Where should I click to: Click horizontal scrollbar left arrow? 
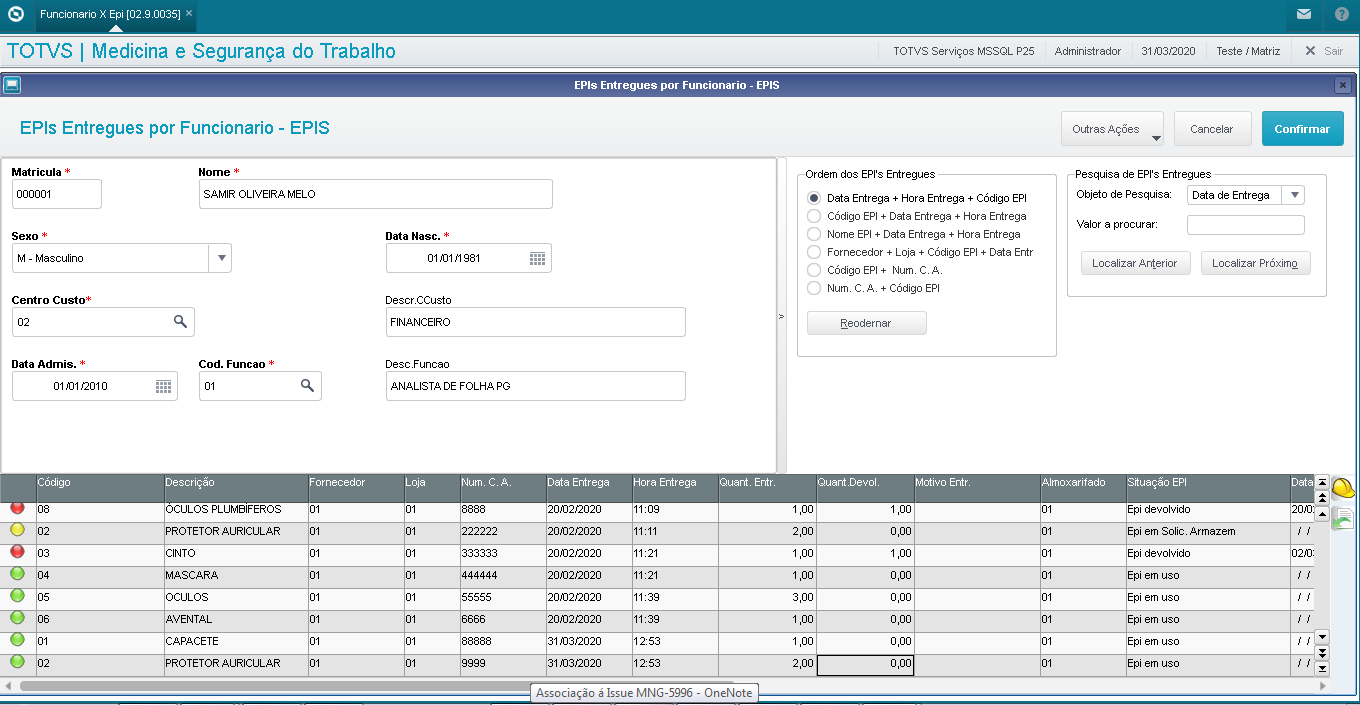(9, 686)
